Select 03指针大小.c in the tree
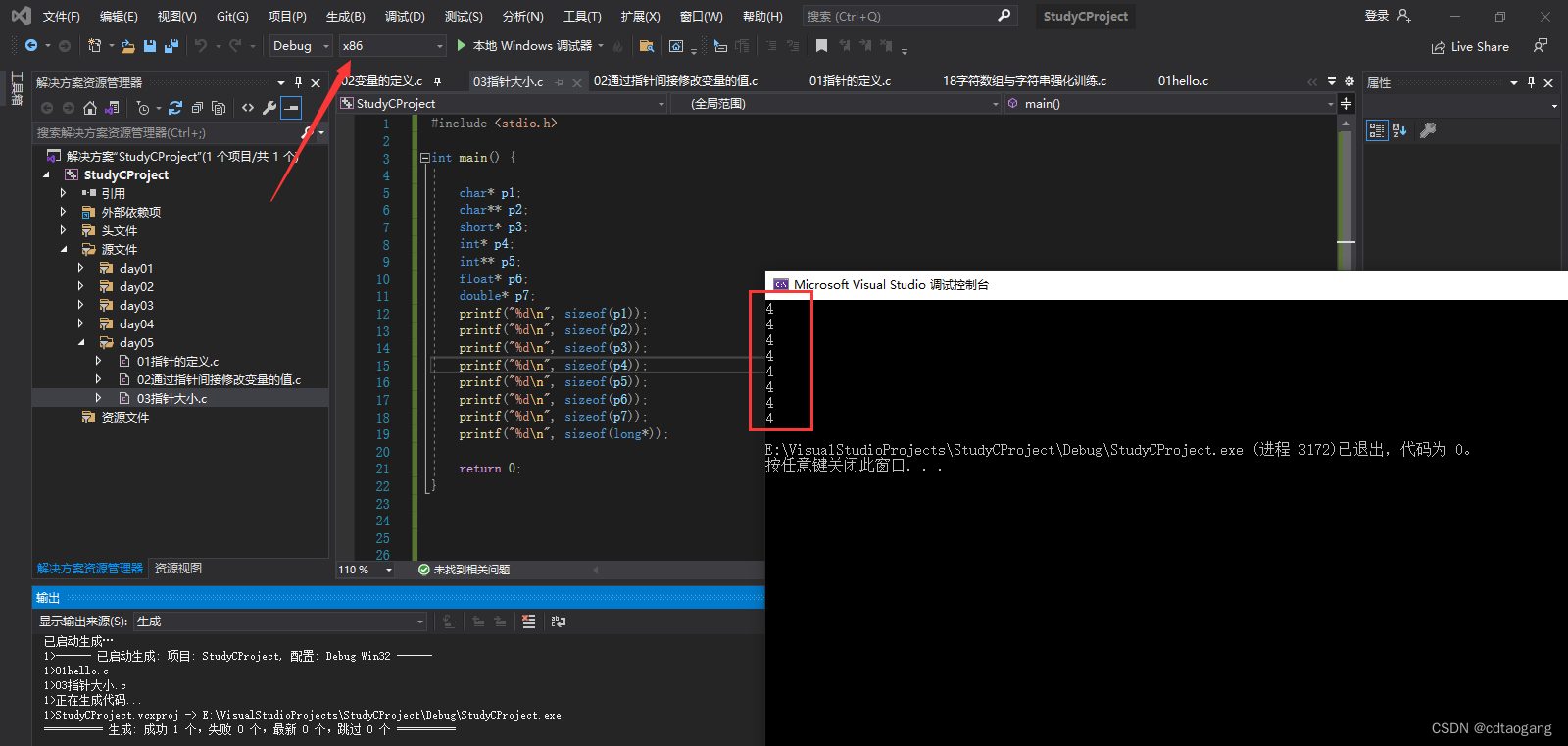The width and height of the screenshot is (1568, 746). point(171,398)
